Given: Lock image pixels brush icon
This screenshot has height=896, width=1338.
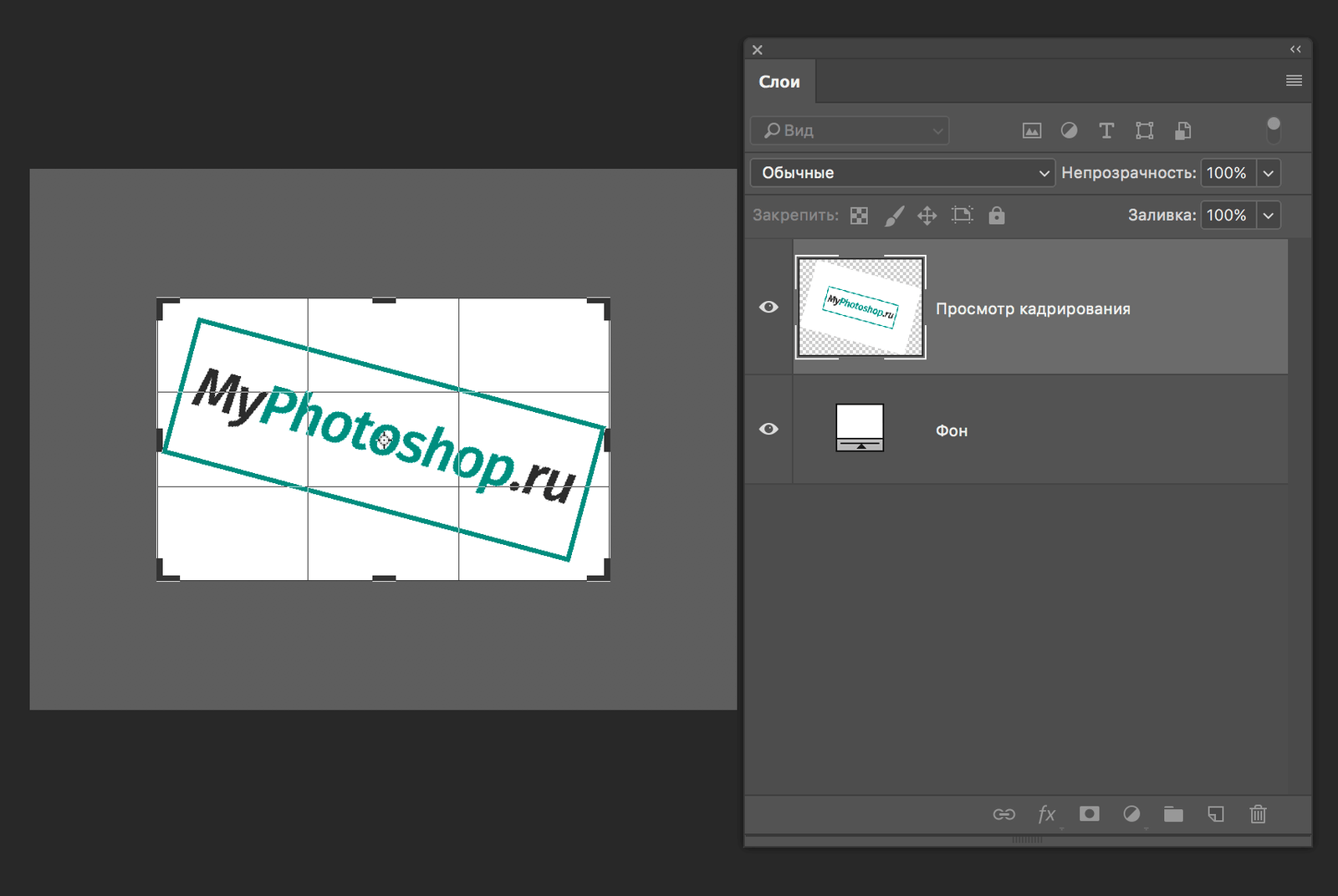Looking at the screenshot, I should tap(894, 216).
